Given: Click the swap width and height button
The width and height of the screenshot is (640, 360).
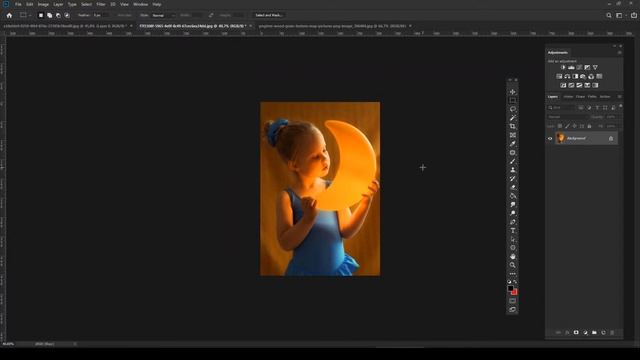Looking at the screenshot, I should tap(211, 15).
